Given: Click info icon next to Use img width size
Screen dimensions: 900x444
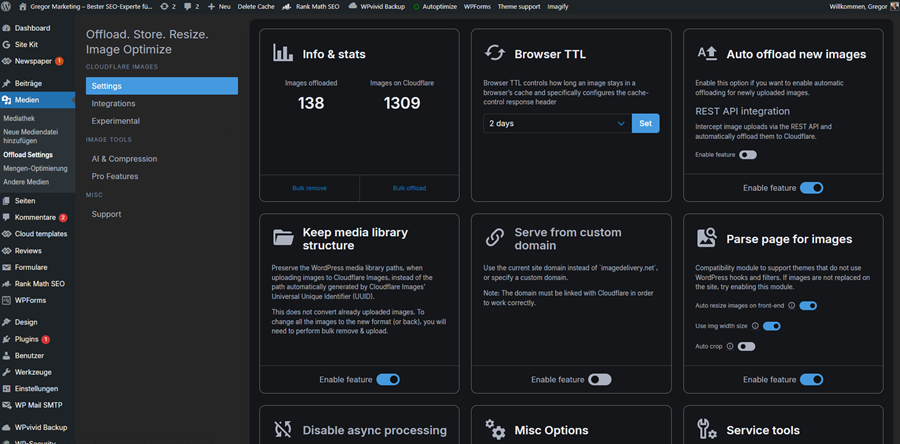Looking at the screenshot, I should (x=755, y=326).
